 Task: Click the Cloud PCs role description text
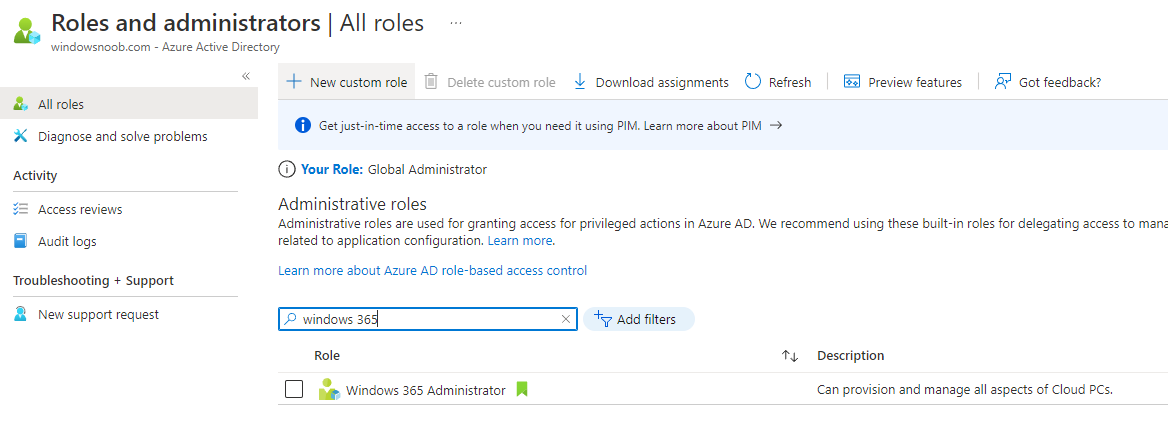click(965, 390)
